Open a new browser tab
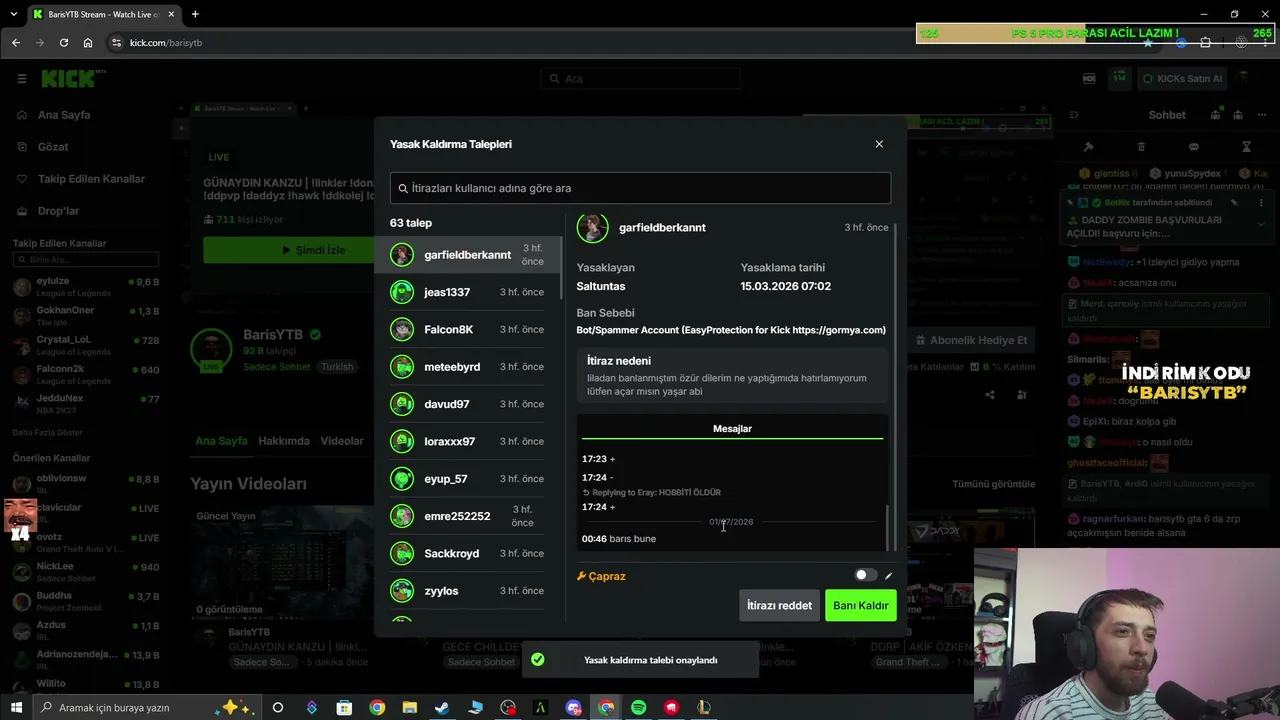 (195, 14)
